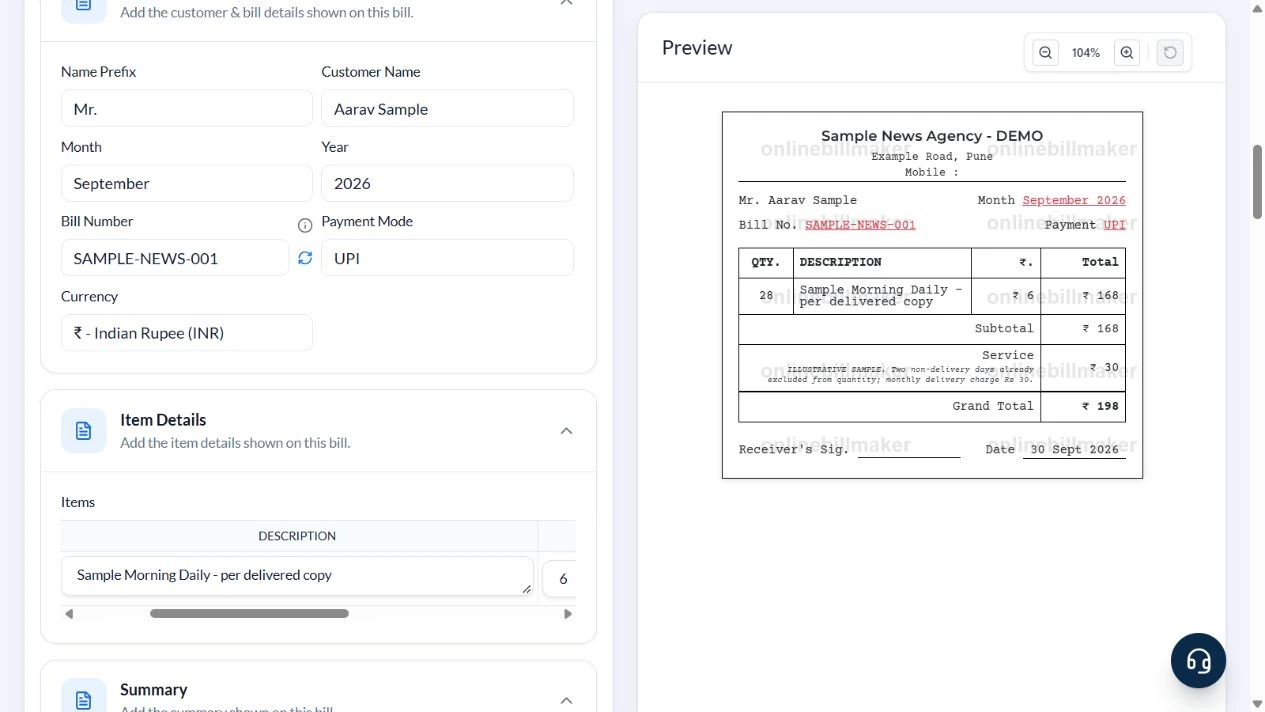
Task: Click the page scrollbar up arrow
Action: 1257,7
